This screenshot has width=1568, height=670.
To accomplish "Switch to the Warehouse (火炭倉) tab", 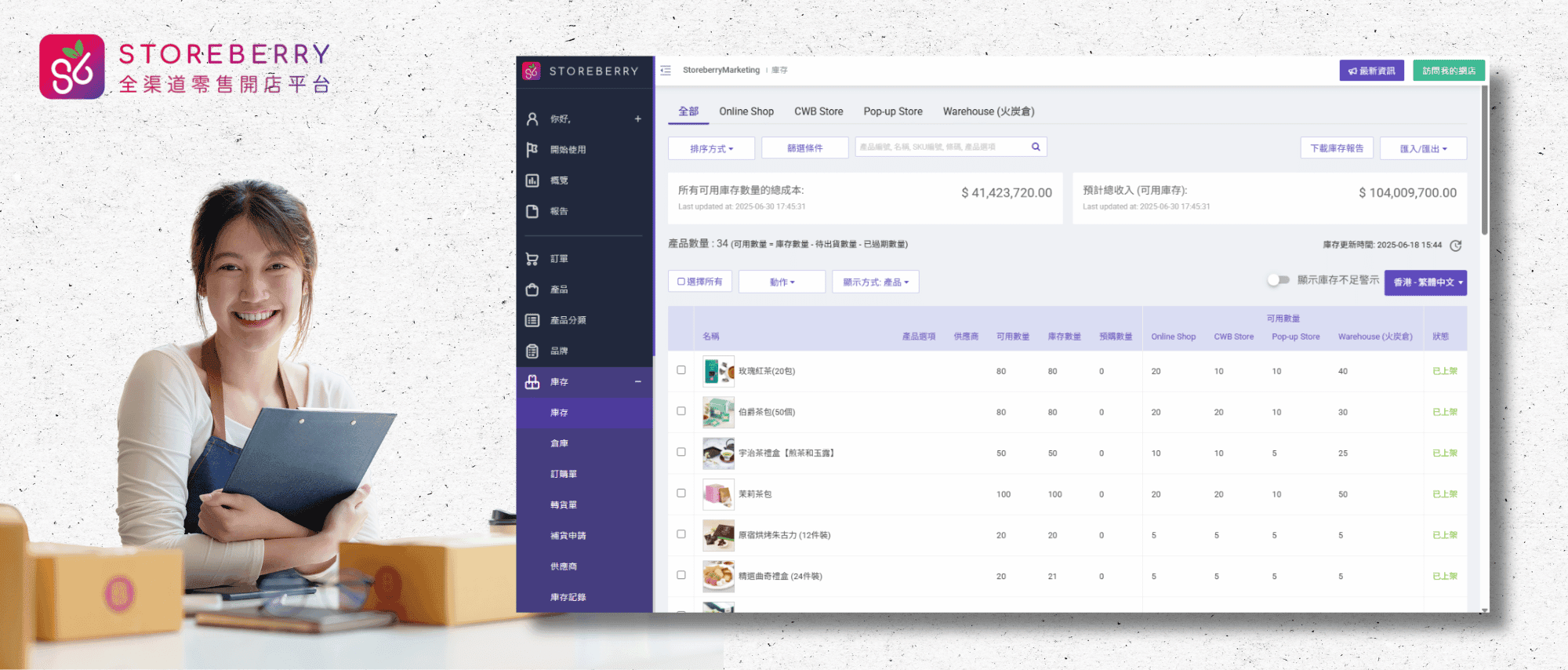I will 989,111.
